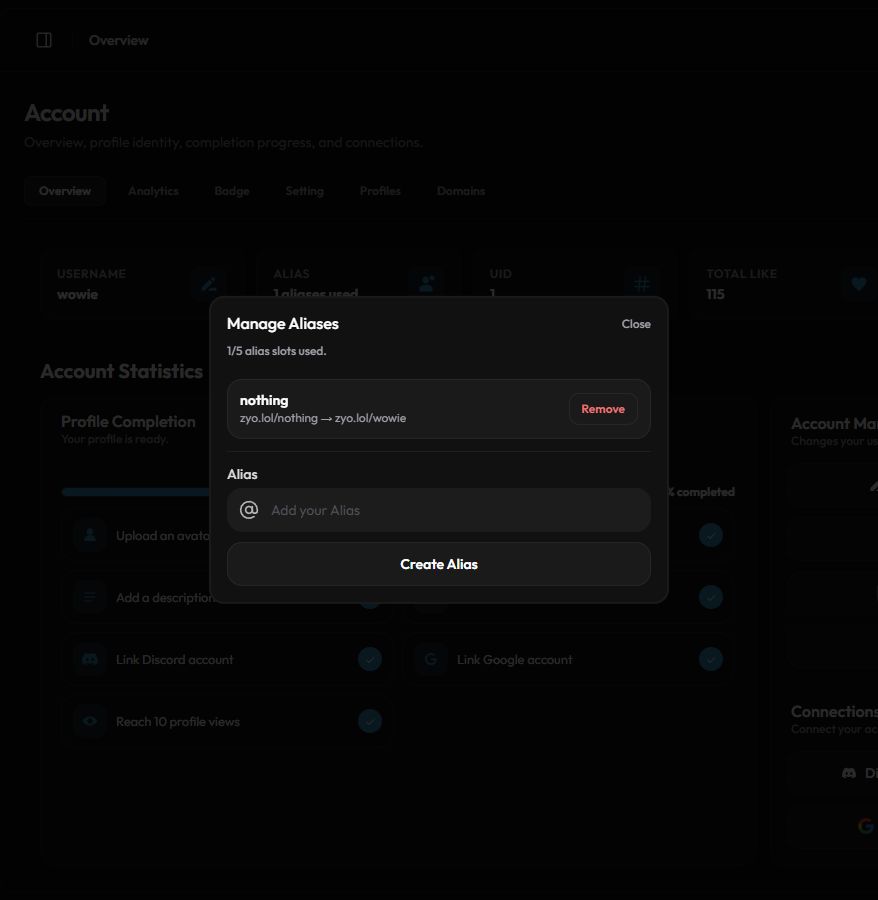This screenshot has height=900, width=878.
Task: Switch to the Analytics tab
Action: click(153, 191)
